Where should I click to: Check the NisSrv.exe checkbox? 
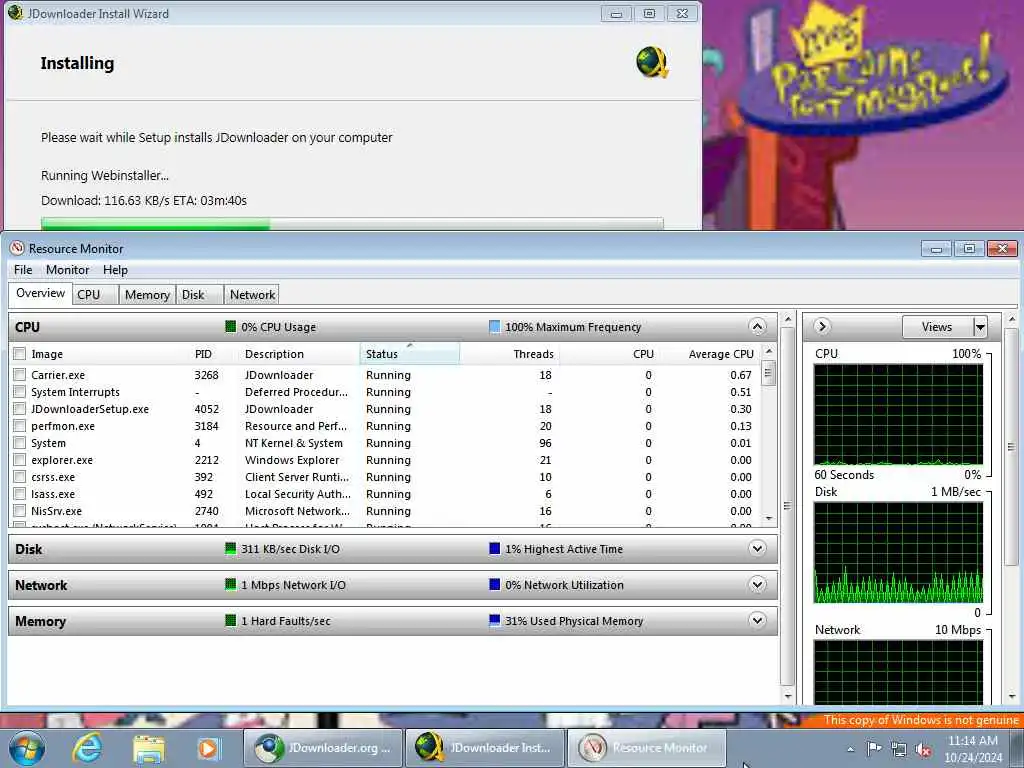pyautogui.click(x=20, y=510)
